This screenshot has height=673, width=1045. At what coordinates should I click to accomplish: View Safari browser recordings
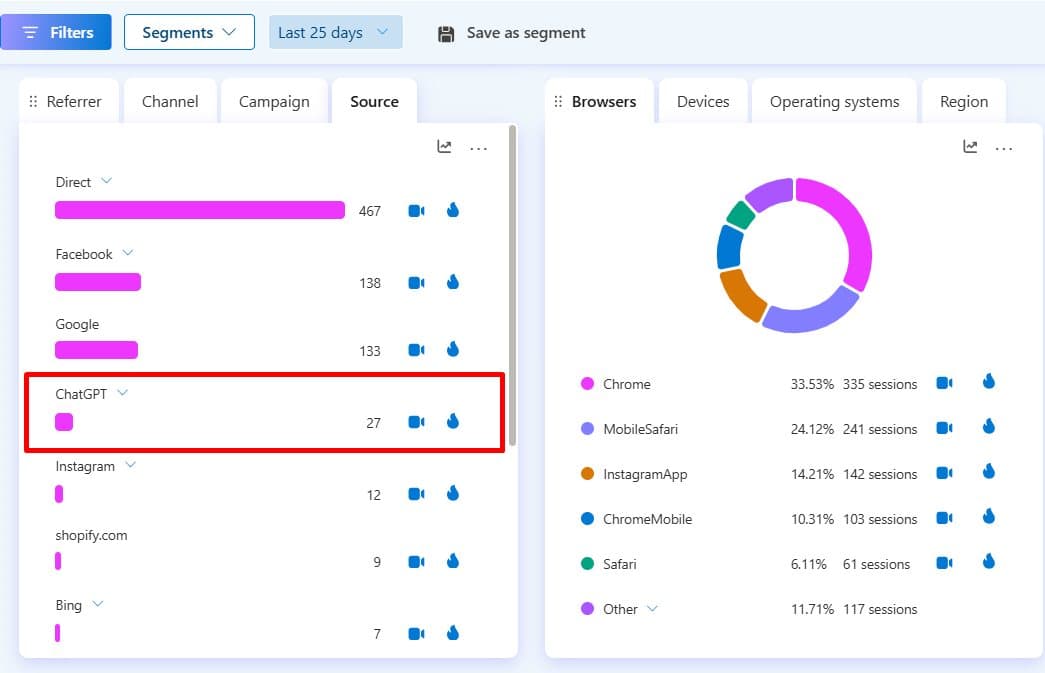click(944, 563)
